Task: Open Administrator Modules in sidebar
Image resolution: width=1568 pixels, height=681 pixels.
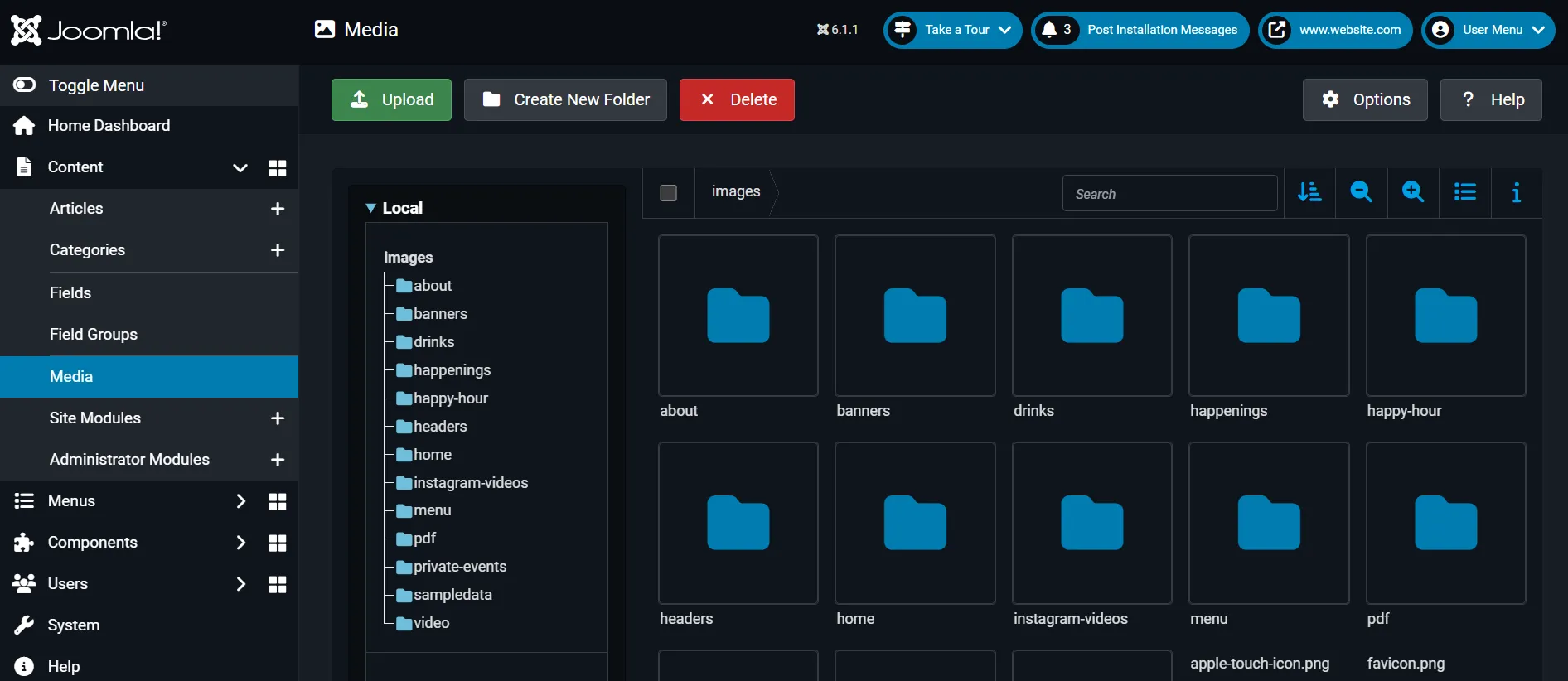Action: click(129, 460)
